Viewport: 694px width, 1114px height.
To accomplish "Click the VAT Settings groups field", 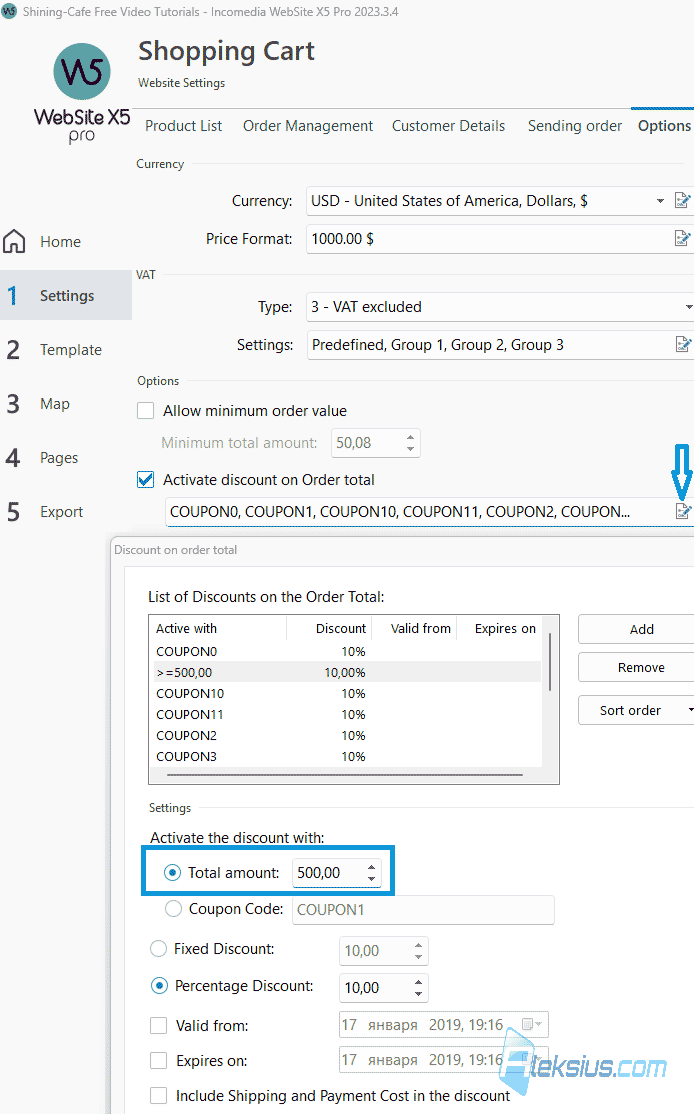I will tap(490, 345).
